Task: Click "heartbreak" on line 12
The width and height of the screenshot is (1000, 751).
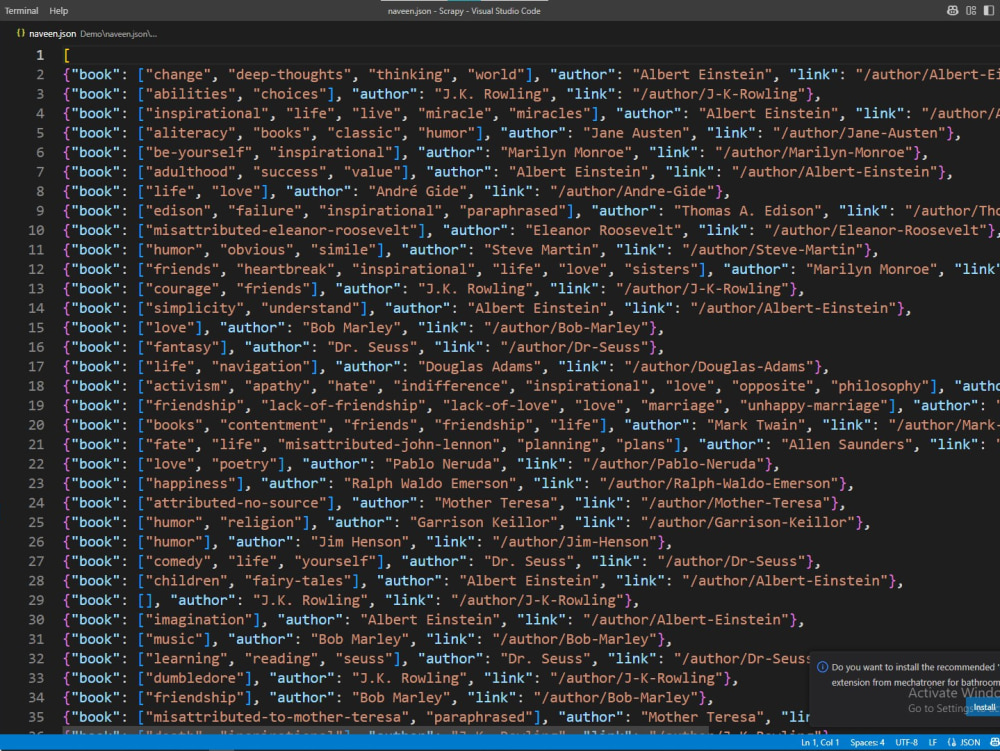Action: tap(286, 269)
